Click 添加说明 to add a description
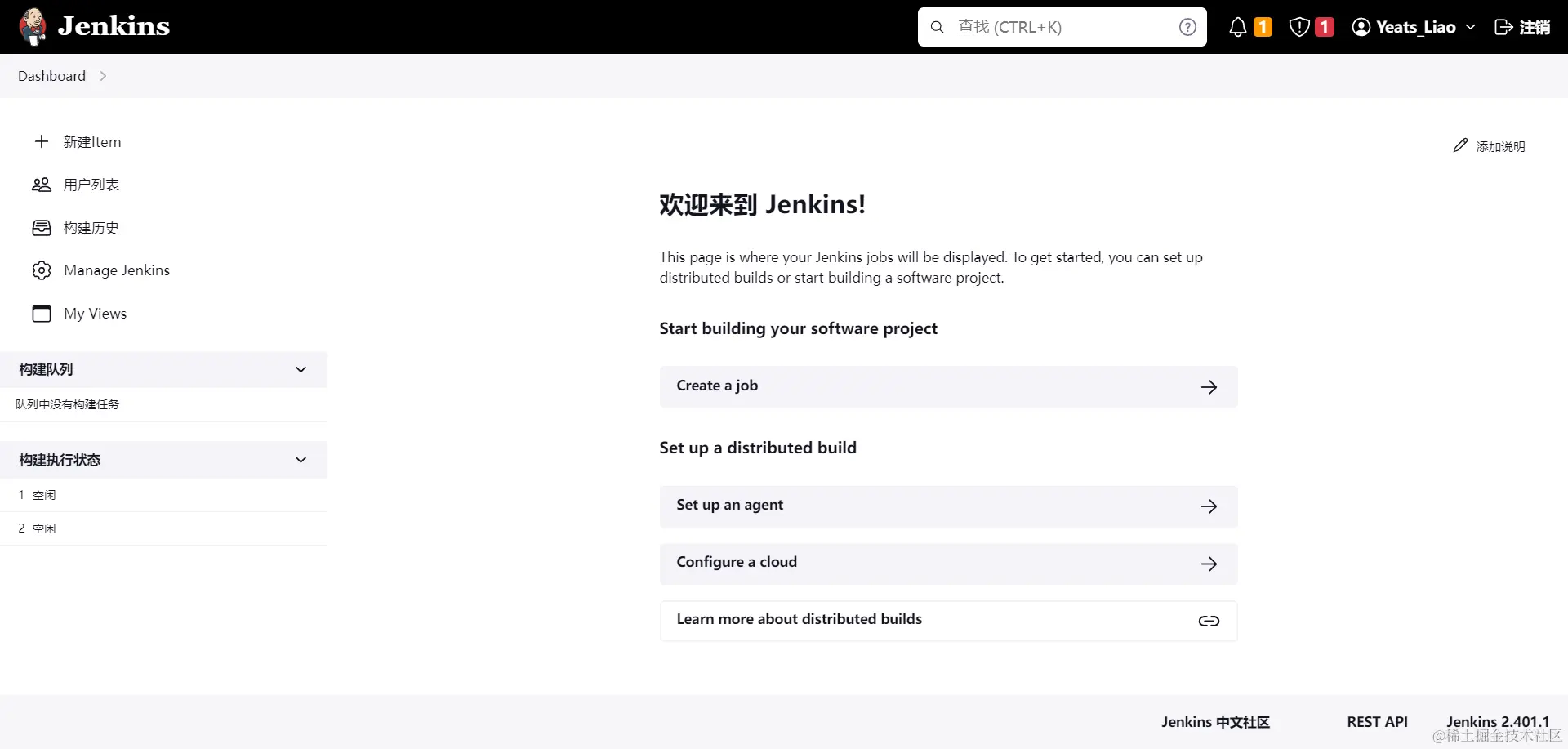 point(1500,146)
